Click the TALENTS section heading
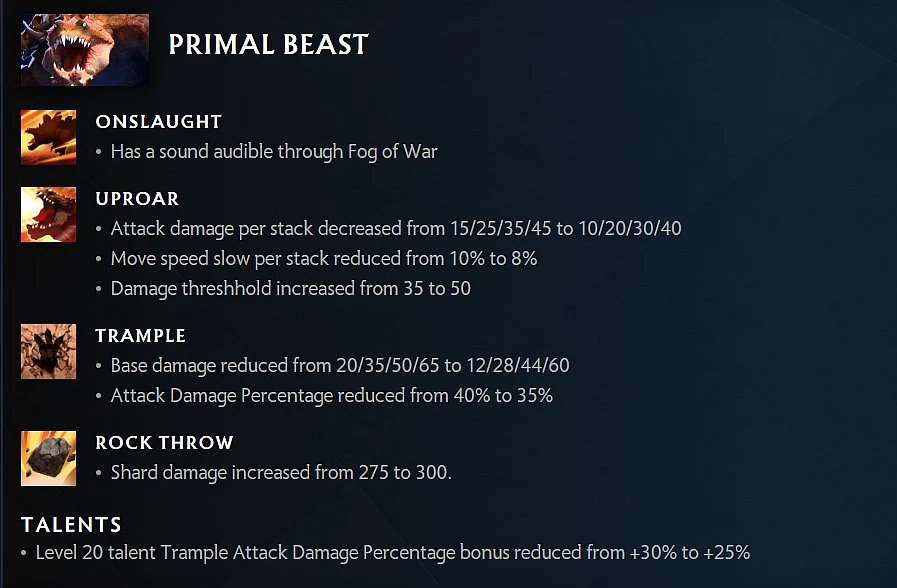The image size is (897, 588). coord(71,525)
